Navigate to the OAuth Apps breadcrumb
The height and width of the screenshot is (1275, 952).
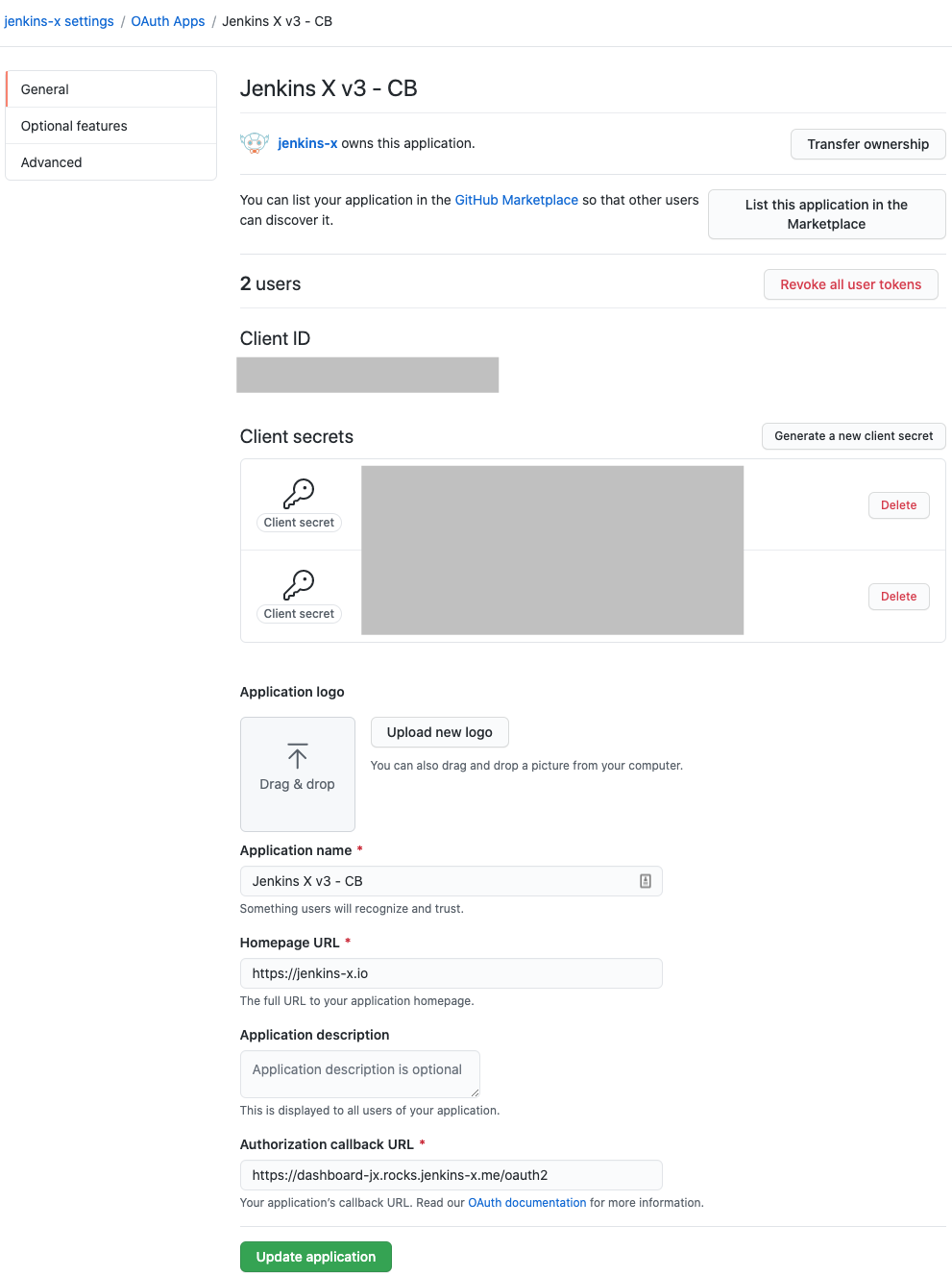coord(168,20)
